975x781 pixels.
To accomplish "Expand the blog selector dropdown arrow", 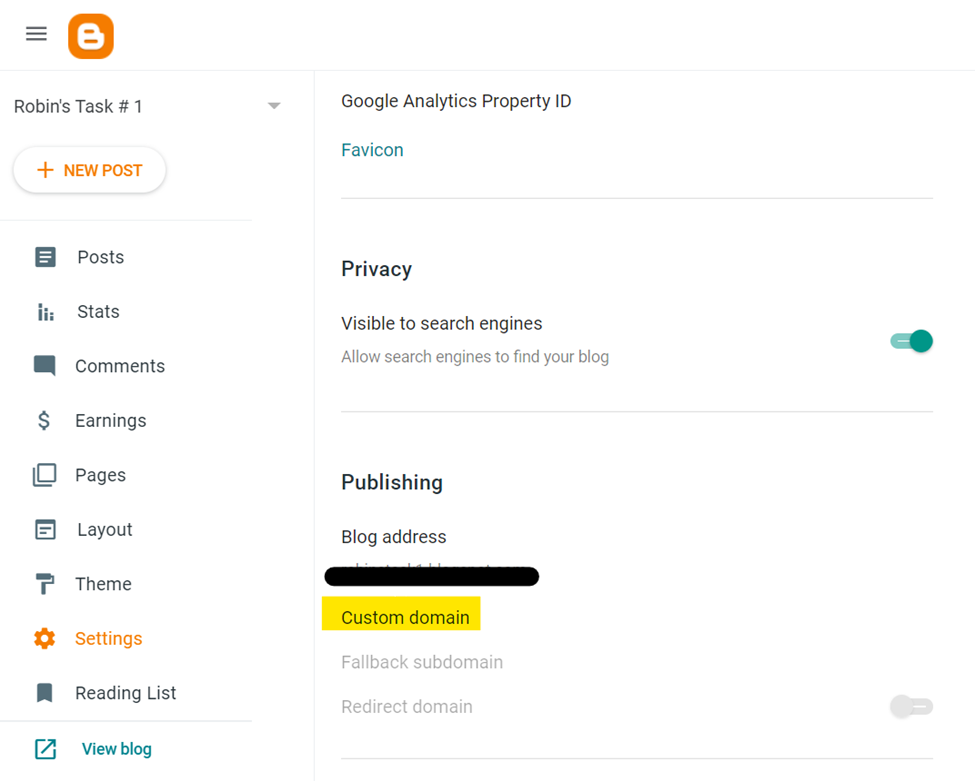I will 274,106.
